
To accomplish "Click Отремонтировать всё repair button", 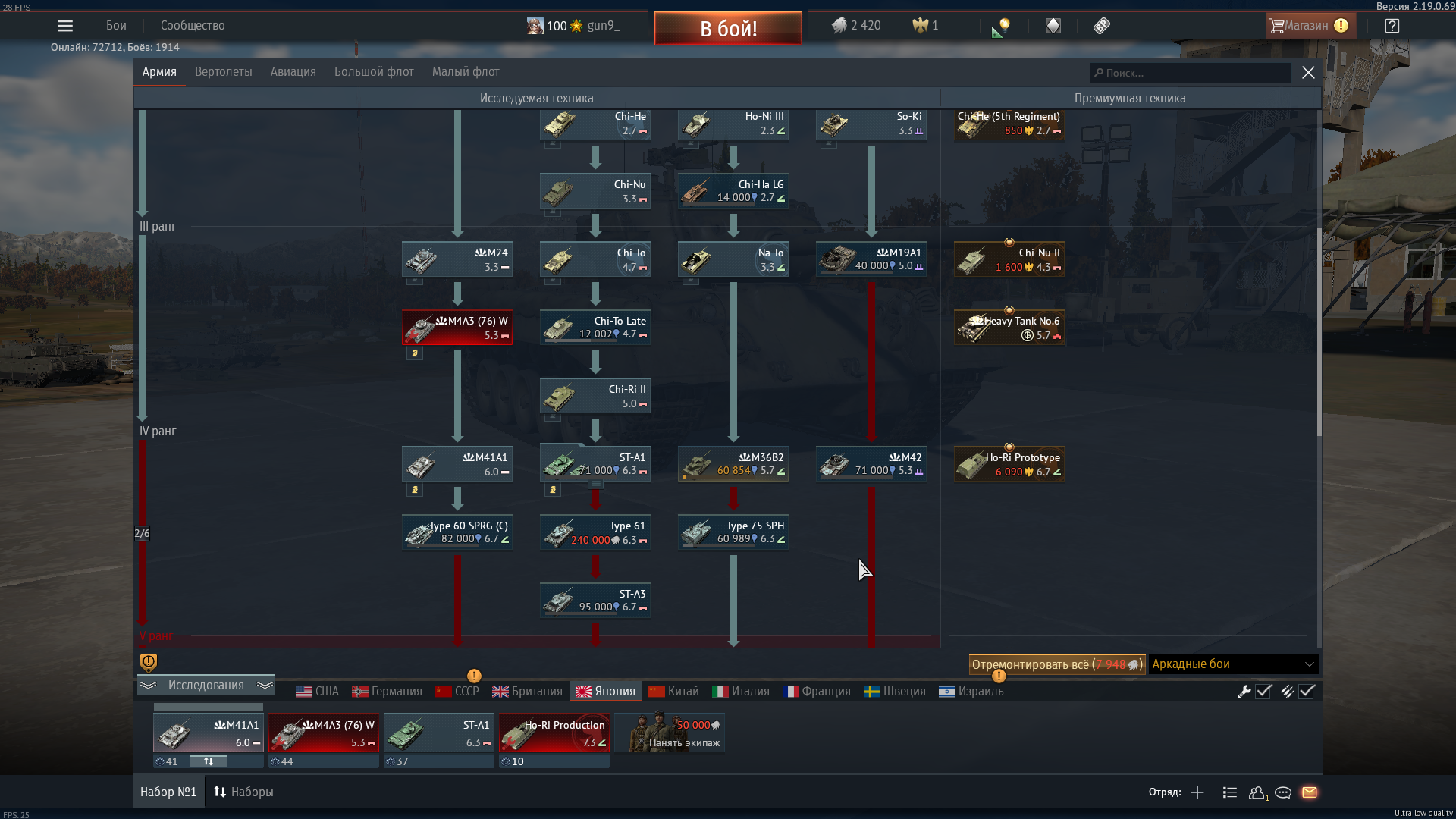I will (1058, 664).
